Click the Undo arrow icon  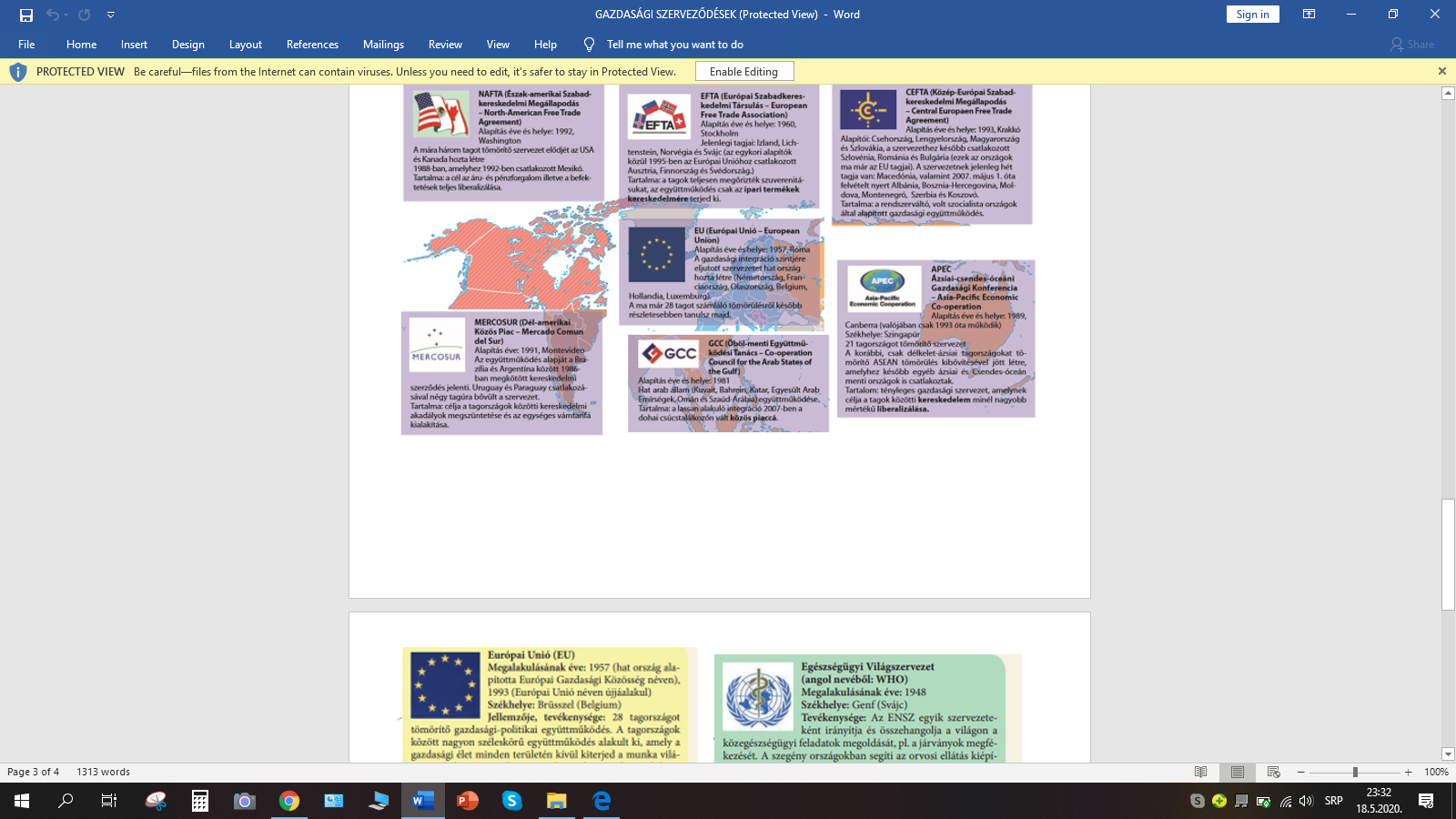pyautogui.click(x=52, y=15)
